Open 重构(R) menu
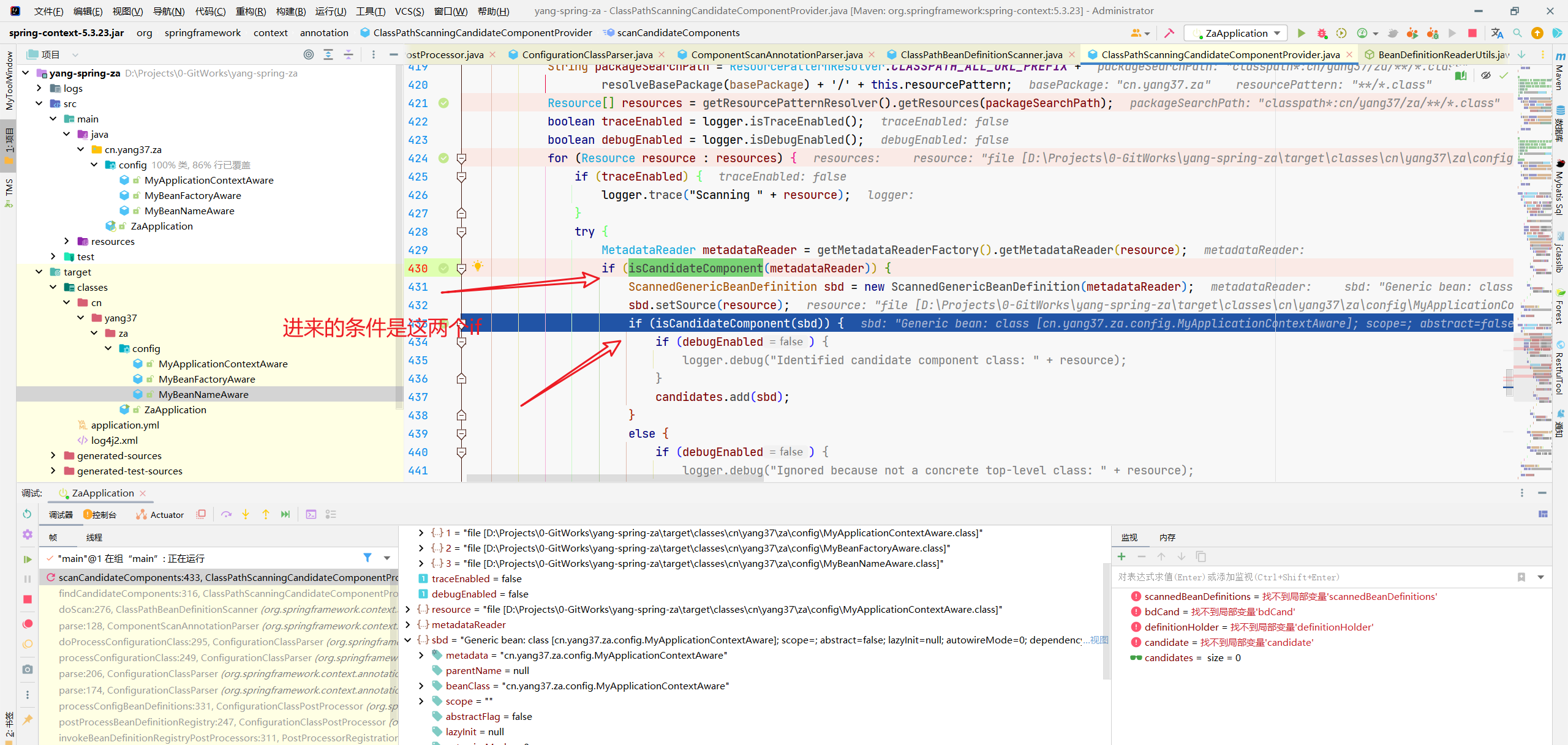1568x745 pixels. coord(251,11)
